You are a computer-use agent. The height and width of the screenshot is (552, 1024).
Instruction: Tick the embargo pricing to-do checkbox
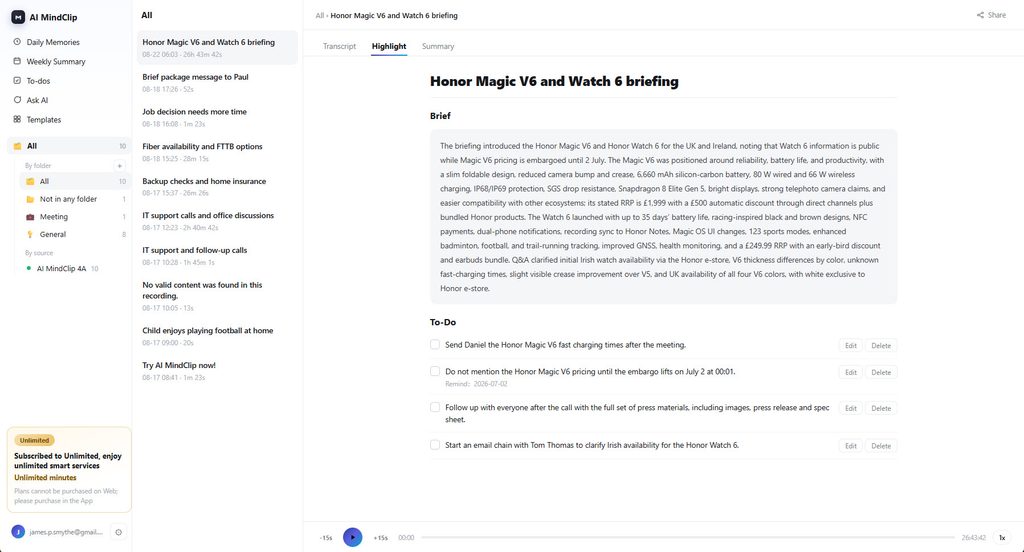coord(435,371)
